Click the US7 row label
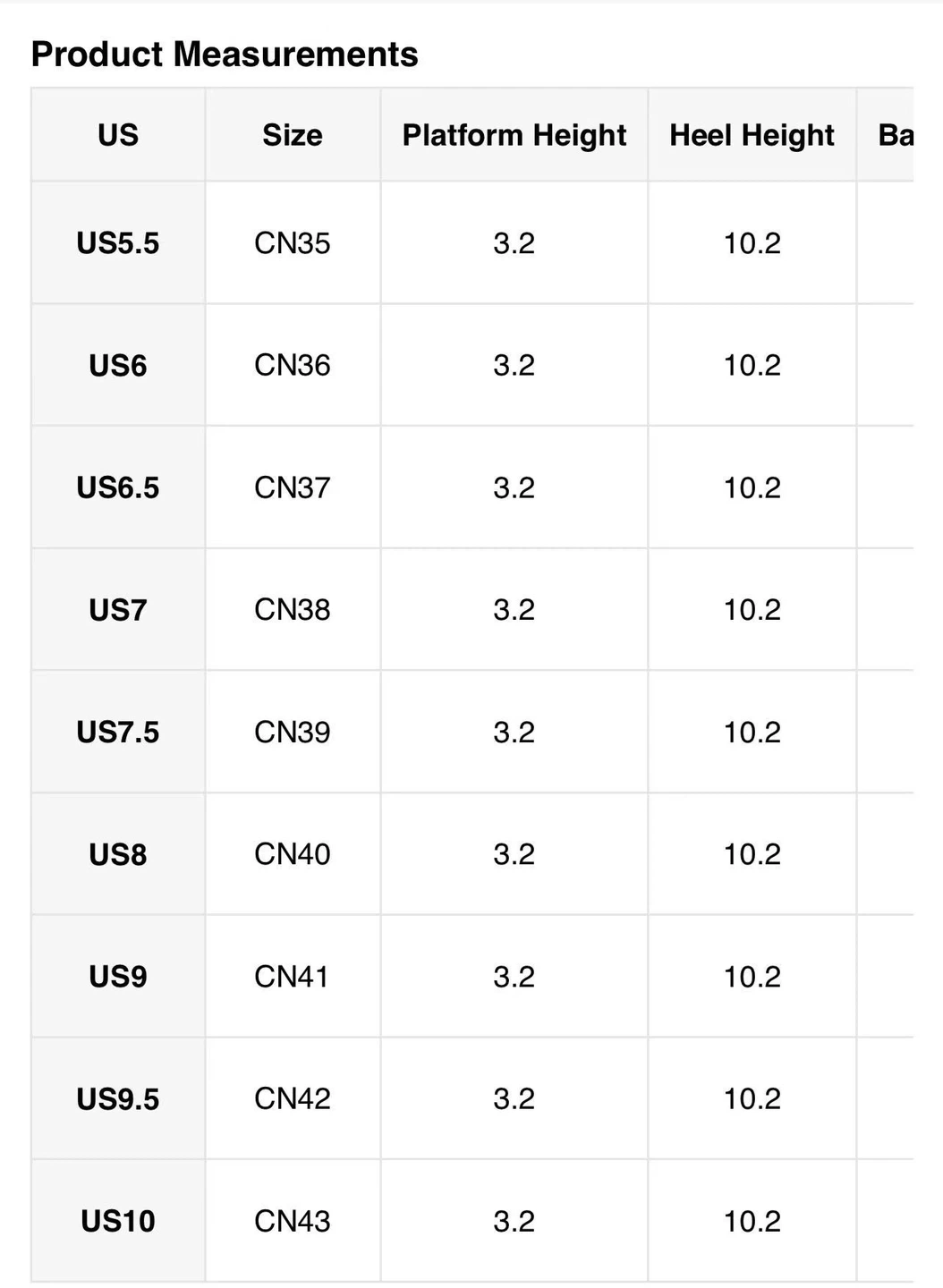Viewport: 943px width, 1288px height. [118, 610]
